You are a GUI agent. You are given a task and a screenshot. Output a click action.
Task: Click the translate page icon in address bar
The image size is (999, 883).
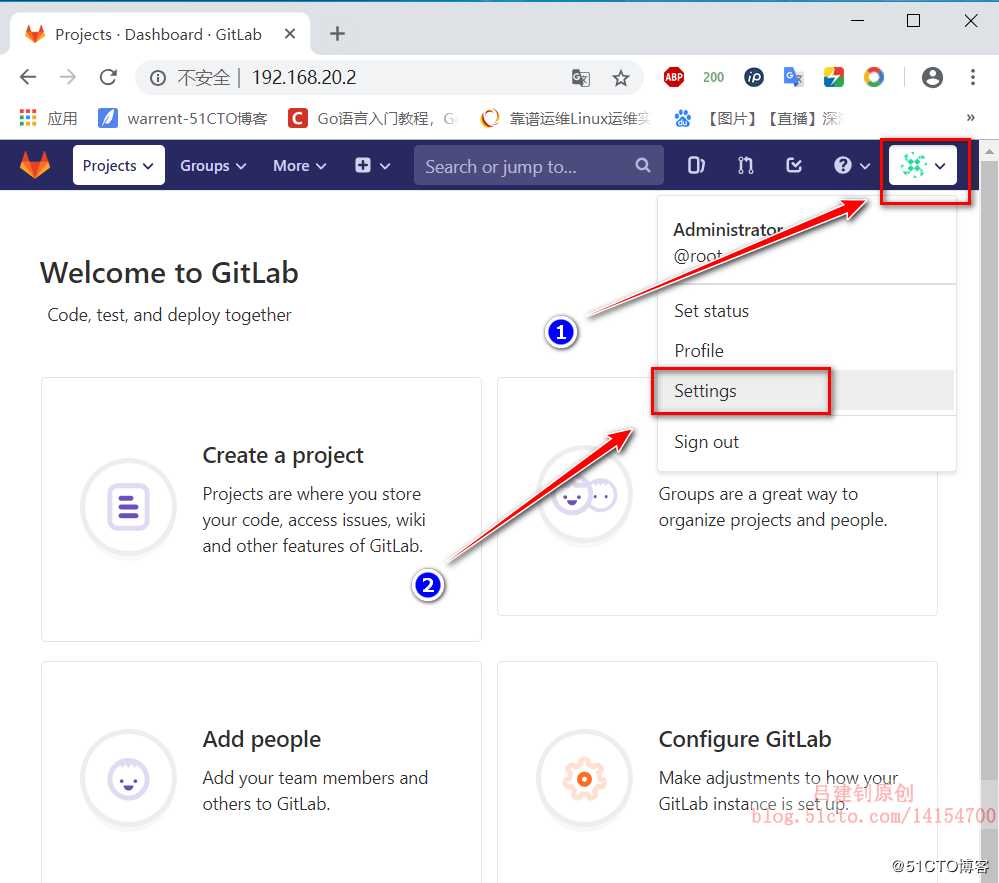[580, 78]
